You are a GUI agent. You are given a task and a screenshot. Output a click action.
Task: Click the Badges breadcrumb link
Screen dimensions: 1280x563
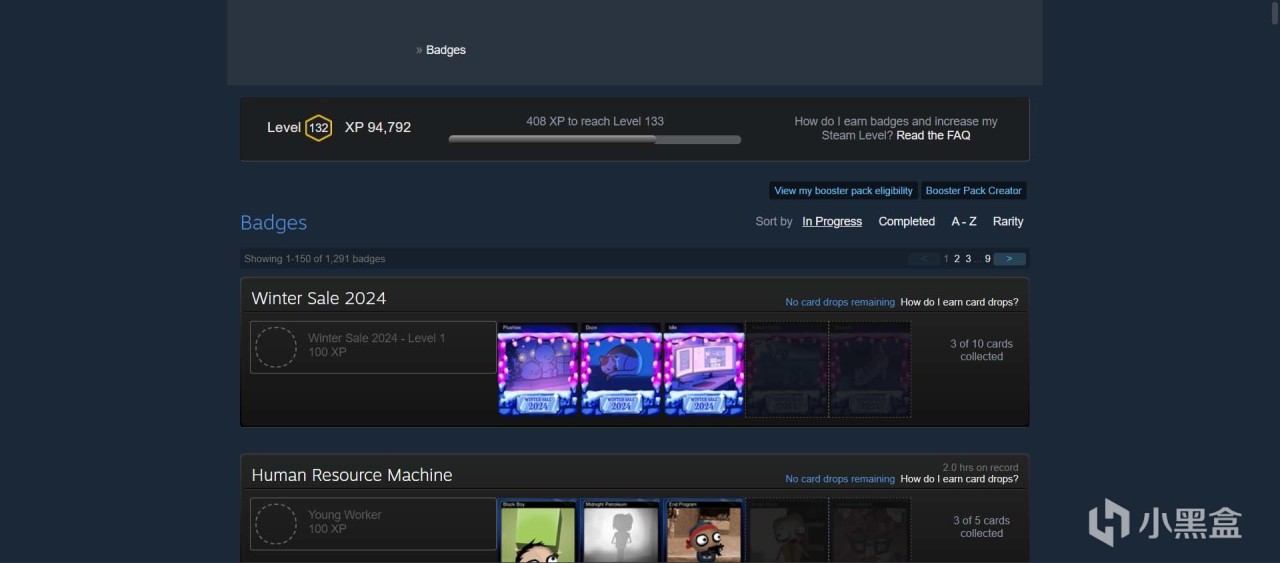[446, 50]
